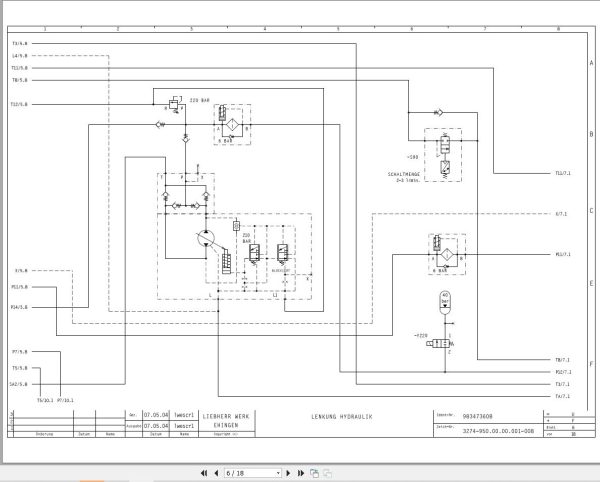The image size is (600, 482).
Task: Click the T8/5.8 line label
Action: [x=20, y=80]
